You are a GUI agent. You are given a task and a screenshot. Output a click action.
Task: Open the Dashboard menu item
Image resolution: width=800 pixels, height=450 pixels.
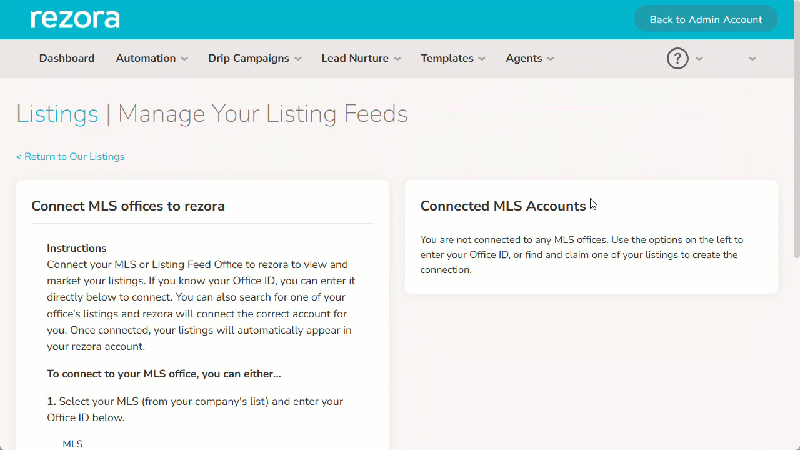click(x=67, y=58)
